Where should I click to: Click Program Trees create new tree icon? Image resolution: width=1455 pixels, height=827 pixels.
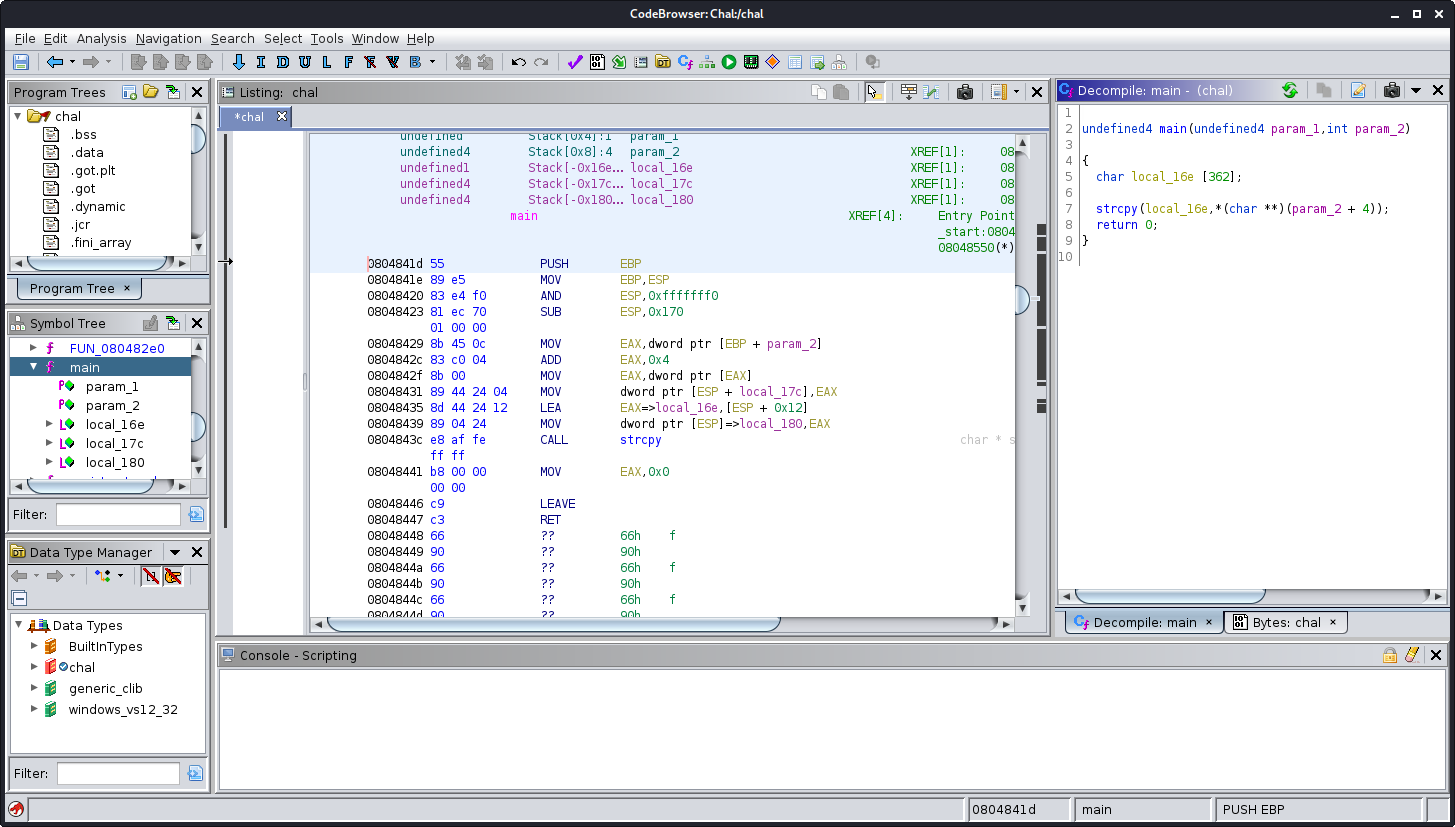(129, 92)
